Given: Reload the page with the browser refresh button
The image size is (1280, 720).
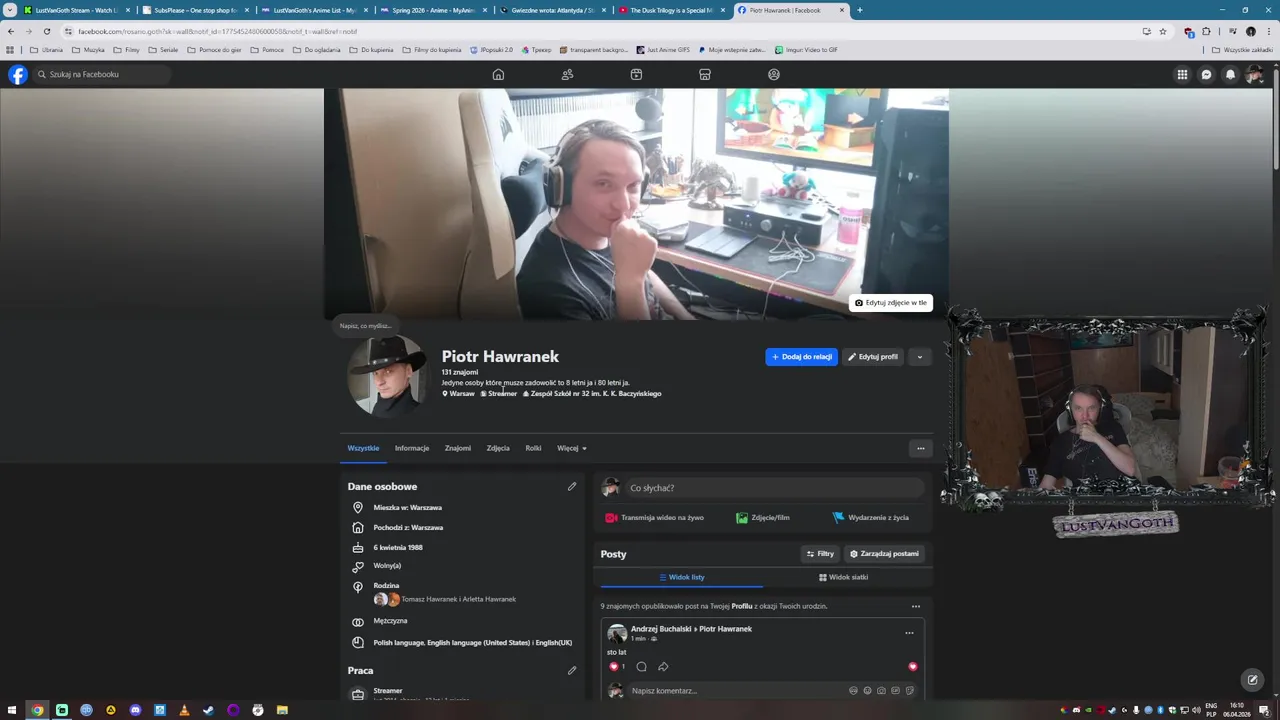Looking at the screenshot, I should click(x=46, y=31).
